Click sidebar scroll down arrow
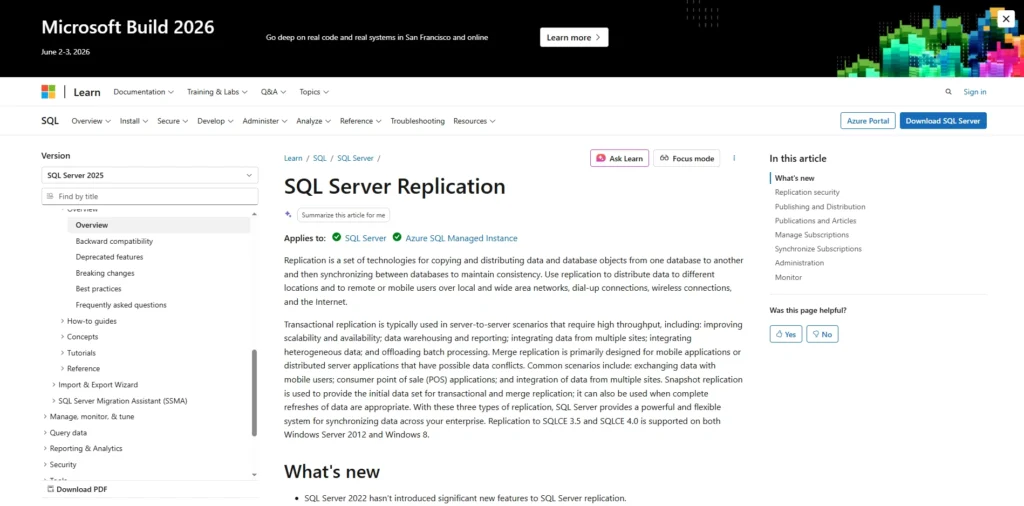1024x506 pixels. point(254,475)
